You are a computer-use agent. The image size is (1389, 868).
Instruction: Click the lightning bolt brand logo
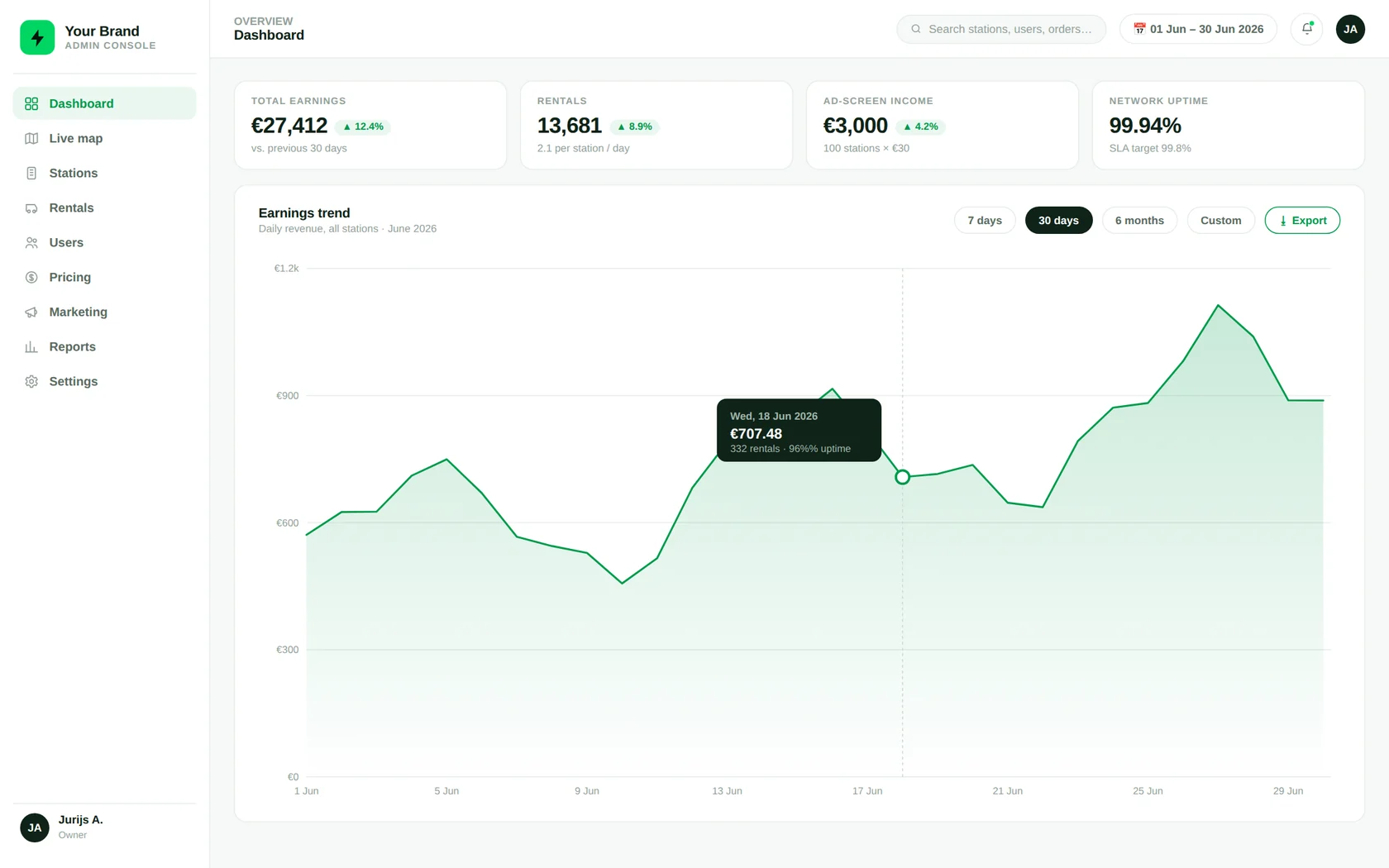point(37,37)
